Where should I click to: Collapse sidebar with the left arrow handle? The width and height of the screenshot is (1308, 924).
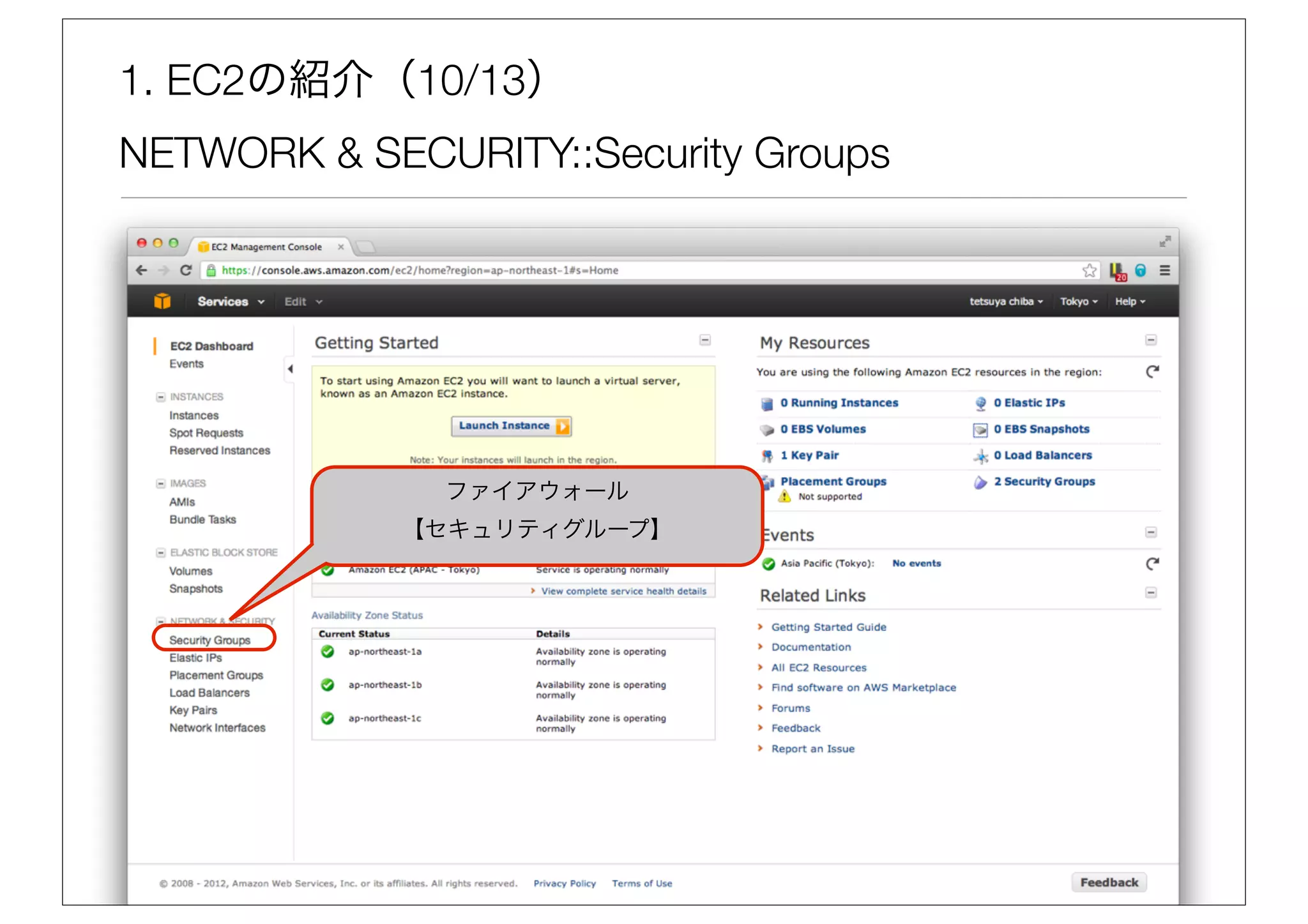[290, 368]
